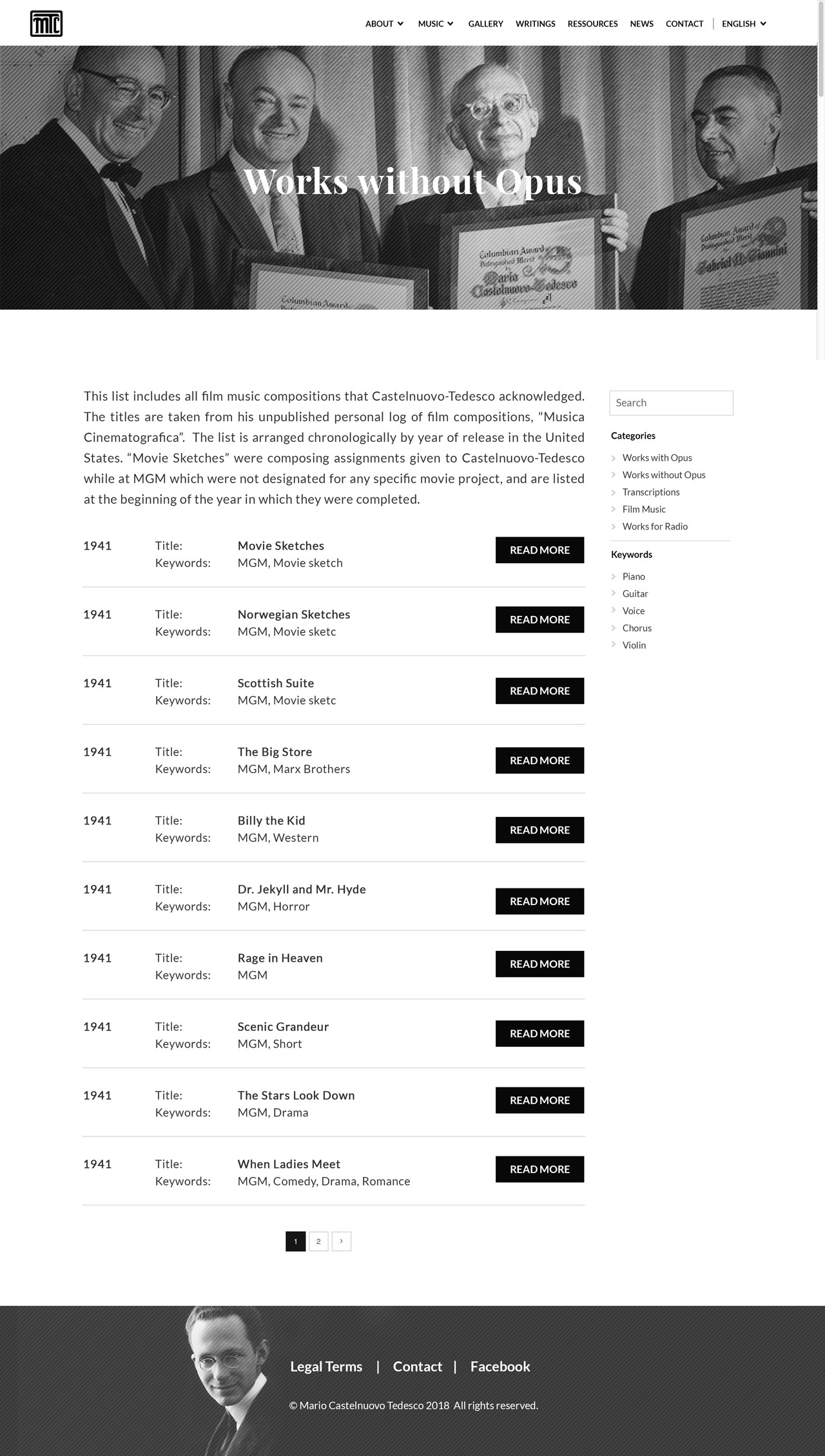This screenshot has height=1456, width=825.
Task: Open the News menu item
Action: pos(641,24)
